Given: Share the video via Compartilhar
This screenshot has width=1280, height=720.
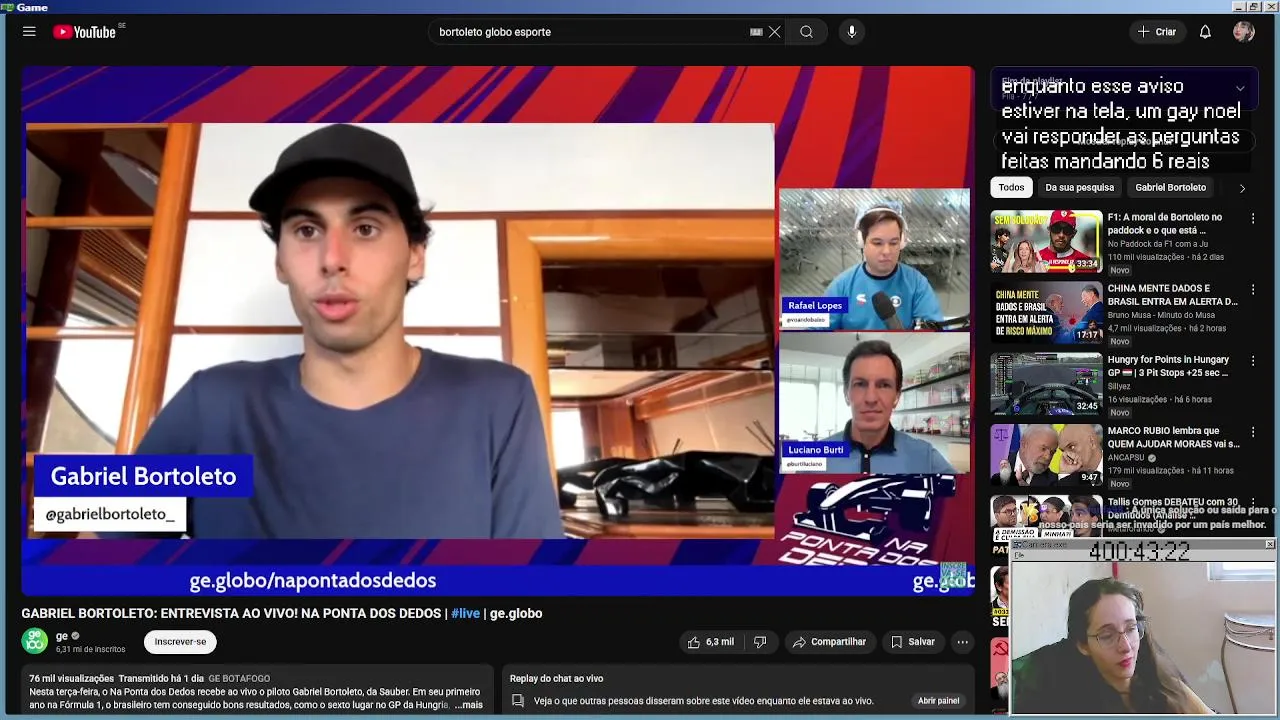Looking at the screenshot, I should coord(829,642).
